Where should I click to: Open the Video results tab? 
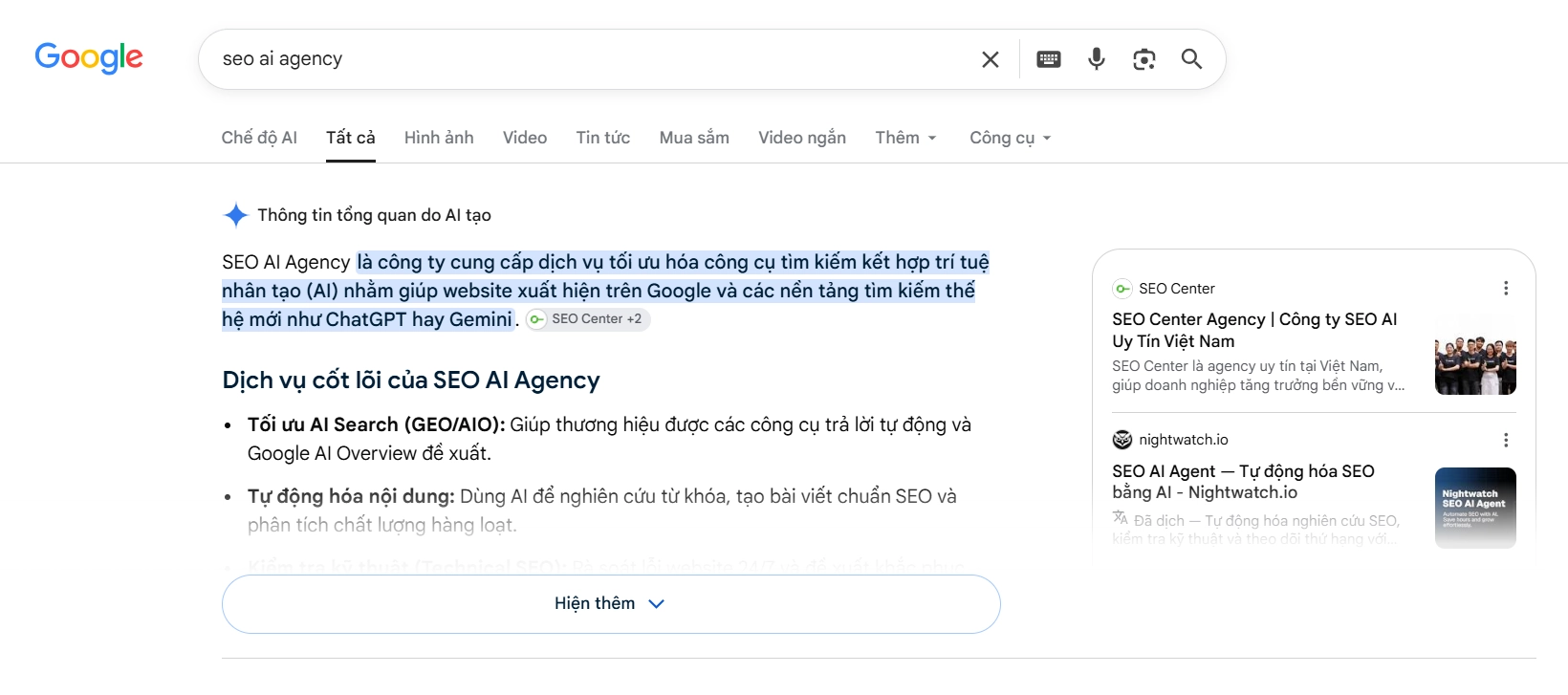tap(525, 138)
